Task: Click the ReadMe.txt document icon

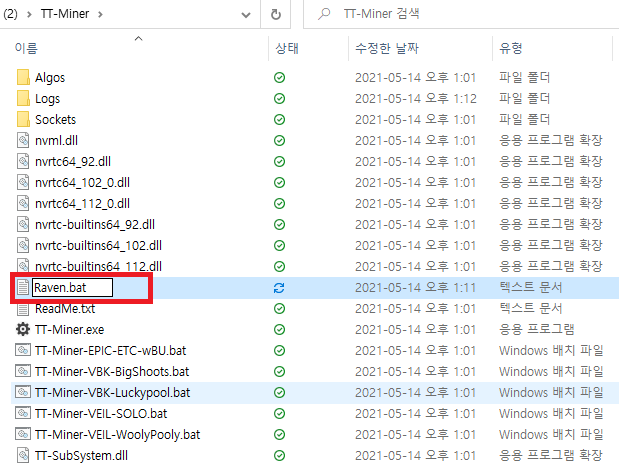Action: tap(23, 308)
